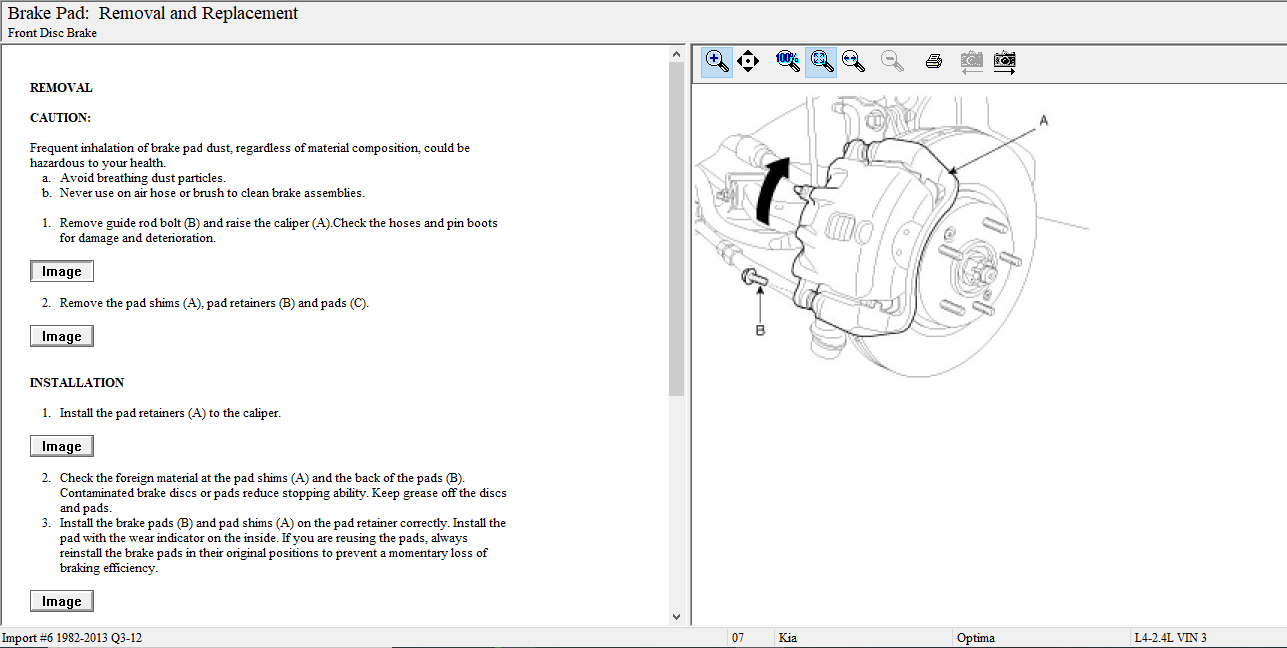Show Image for installing pad retainers
1287x648 pixels.
(62, 447)
